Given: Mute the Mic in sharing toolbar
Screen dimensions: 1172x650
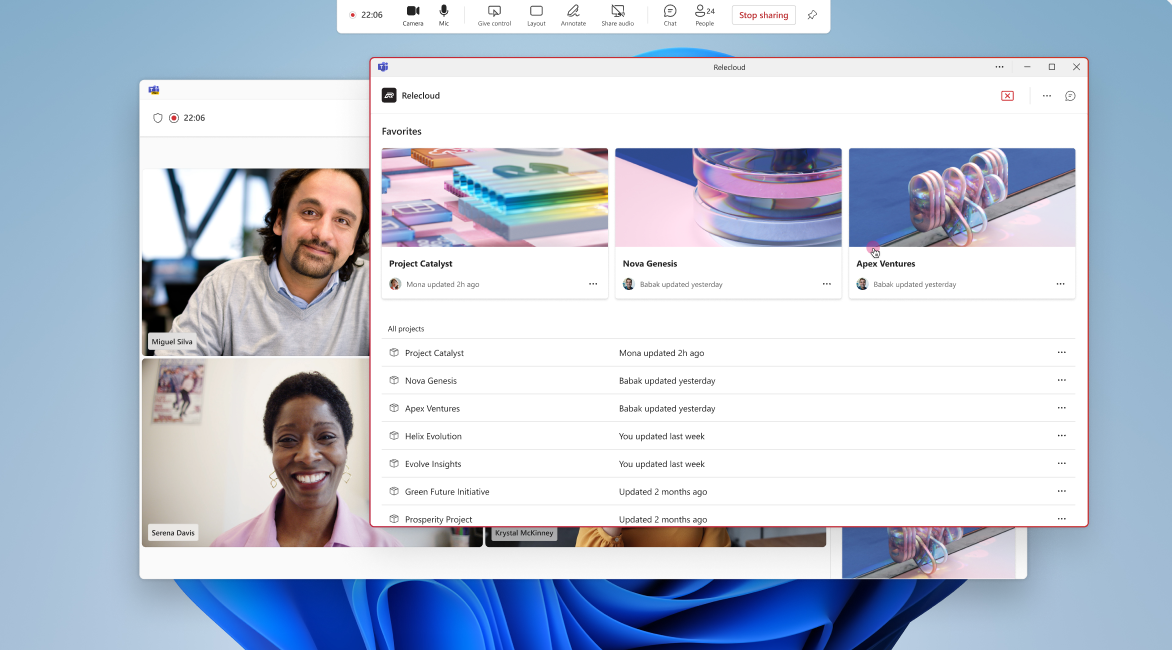Looking at the screenshot, I should coord(444,15).
